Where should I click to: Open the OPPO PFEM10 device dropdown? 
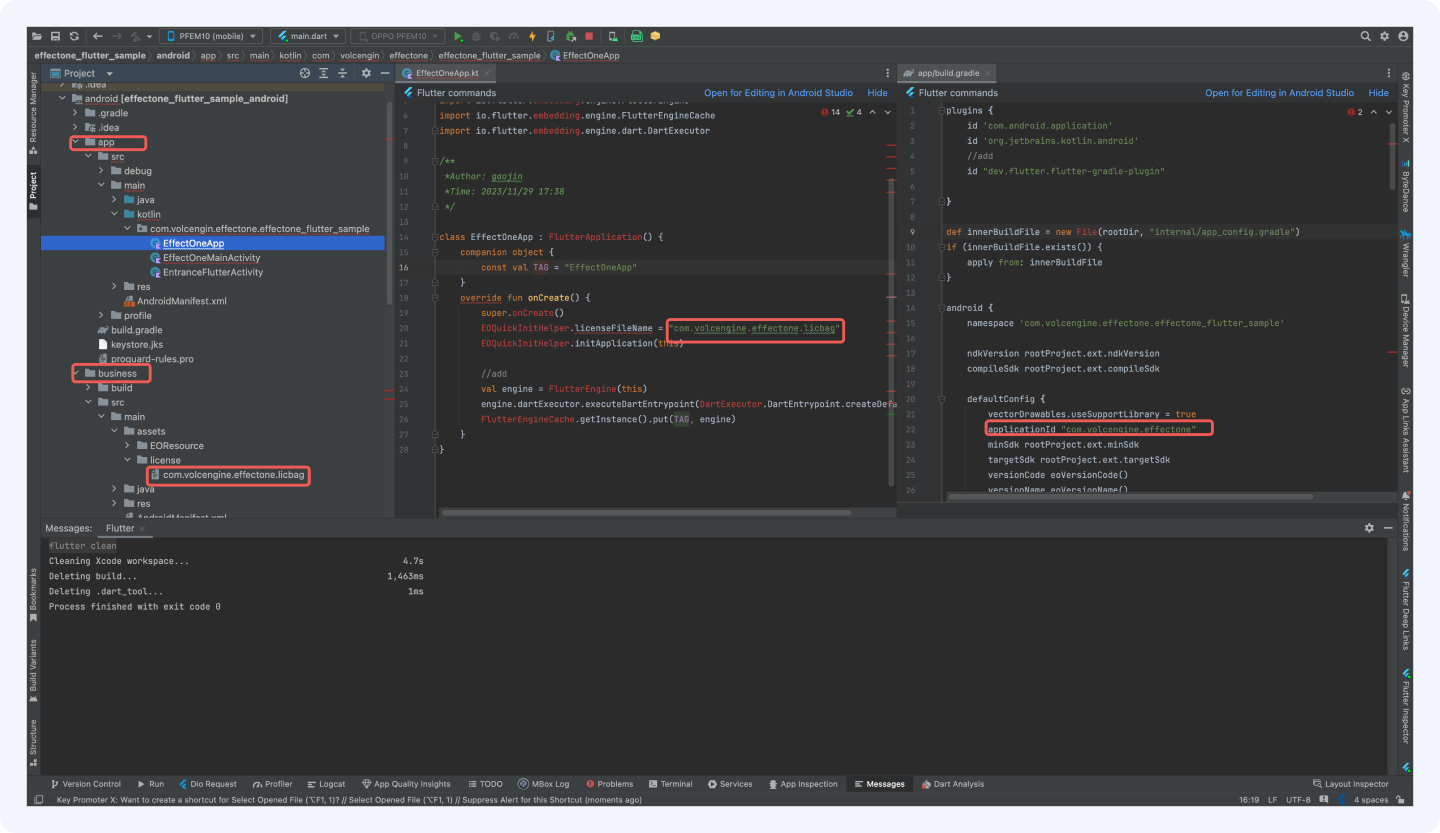coord(397,36)
